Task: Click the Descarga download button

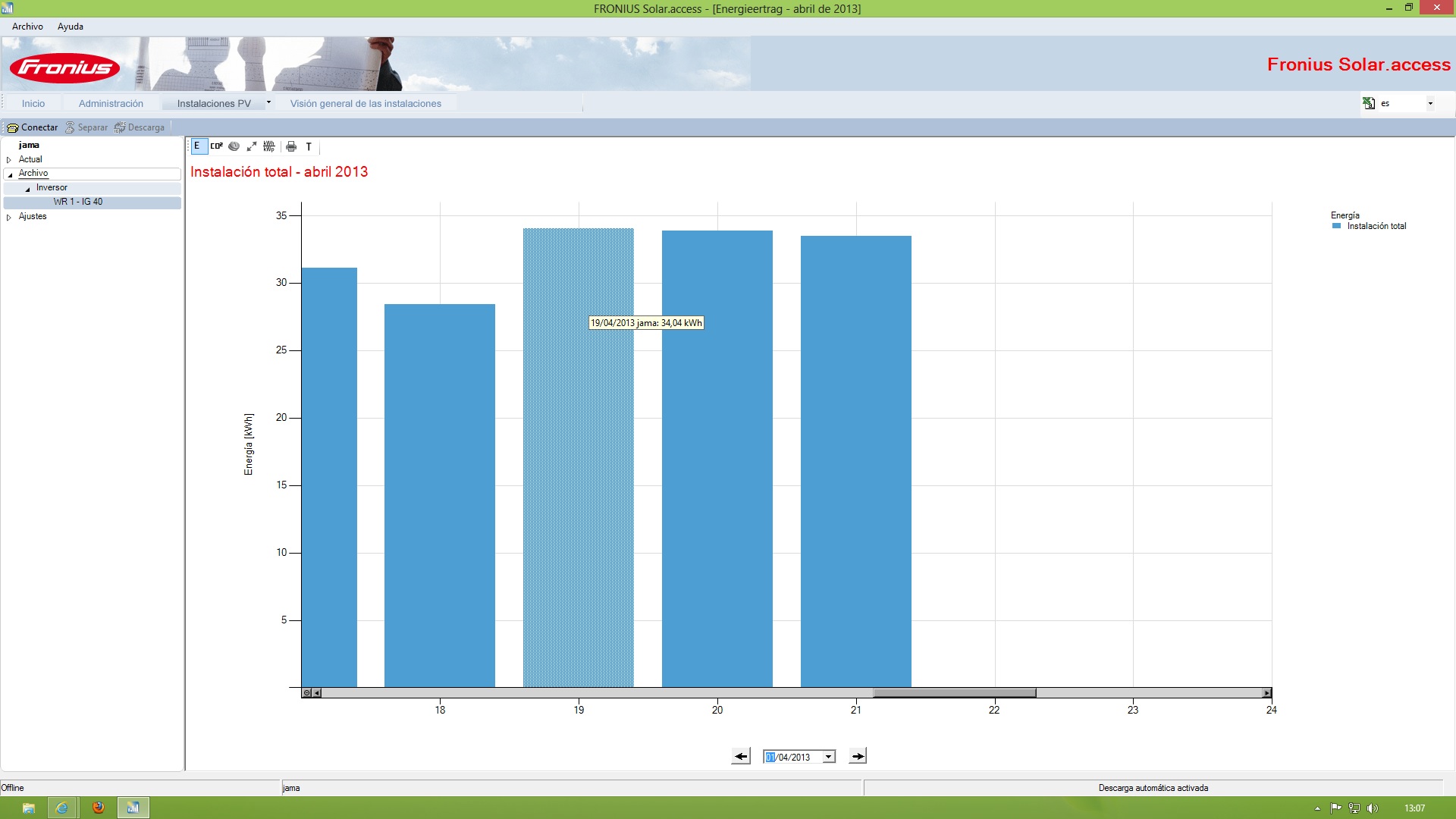Action: click(140, 127)
